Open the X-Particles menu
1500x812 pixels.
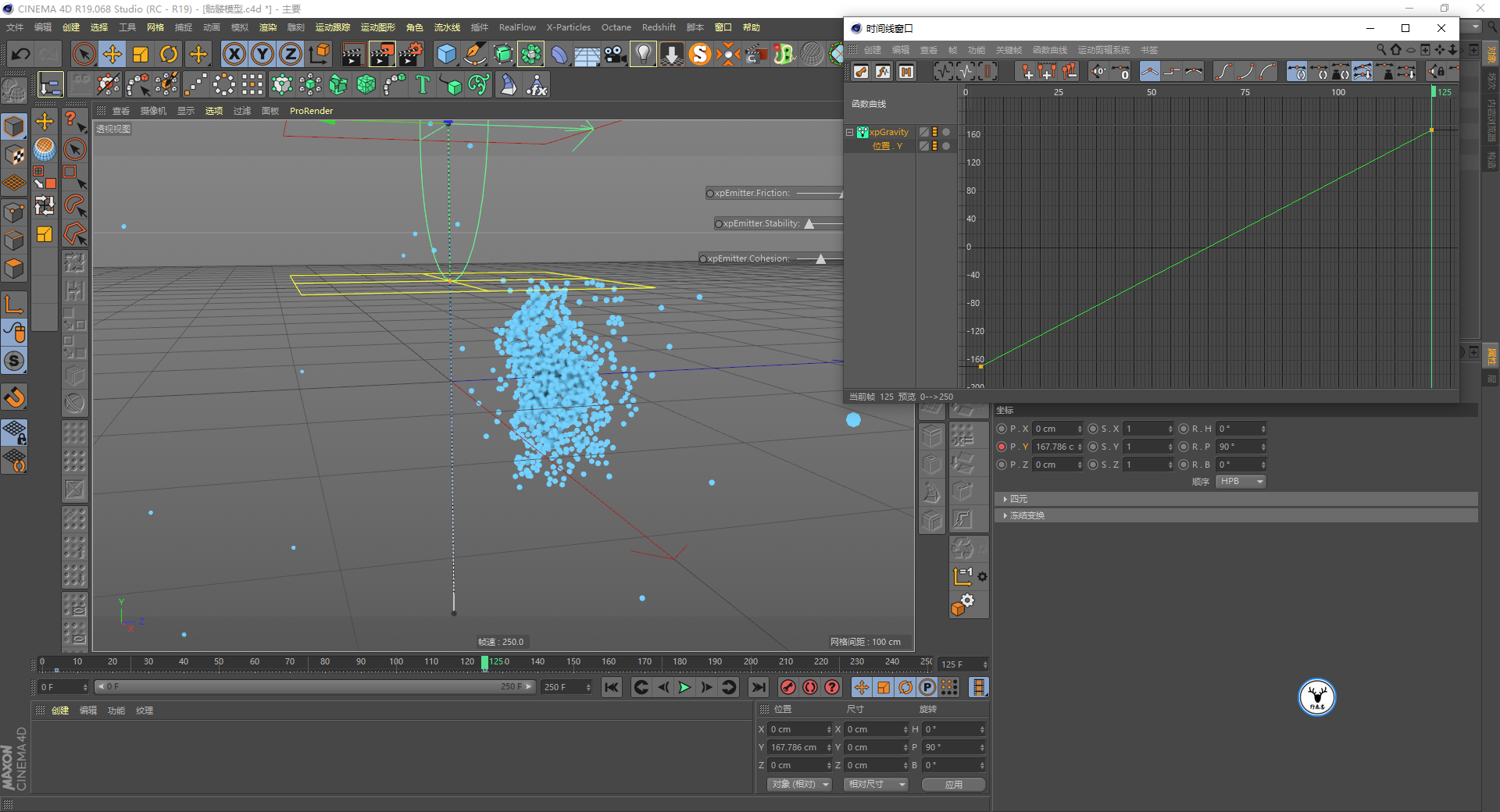(x=569, y=27)
